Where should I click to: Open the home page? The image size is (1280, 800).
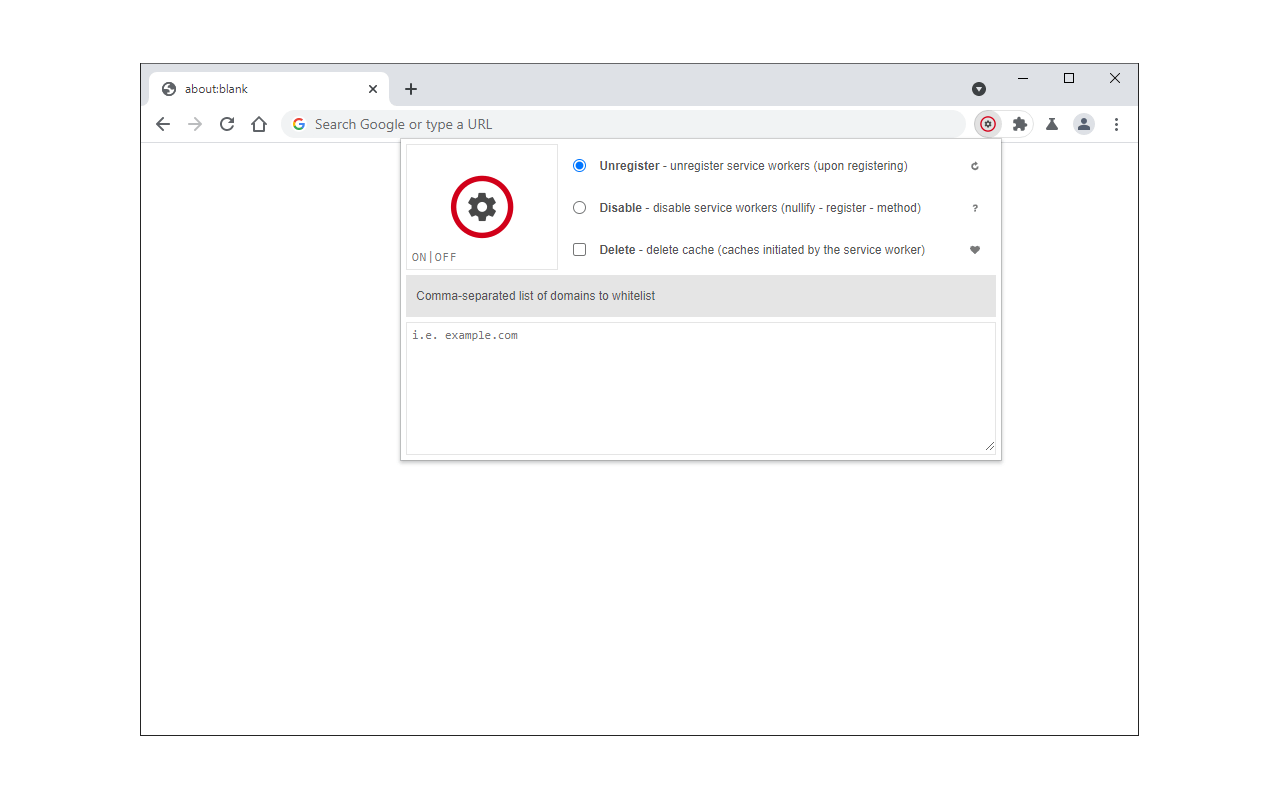259,124
